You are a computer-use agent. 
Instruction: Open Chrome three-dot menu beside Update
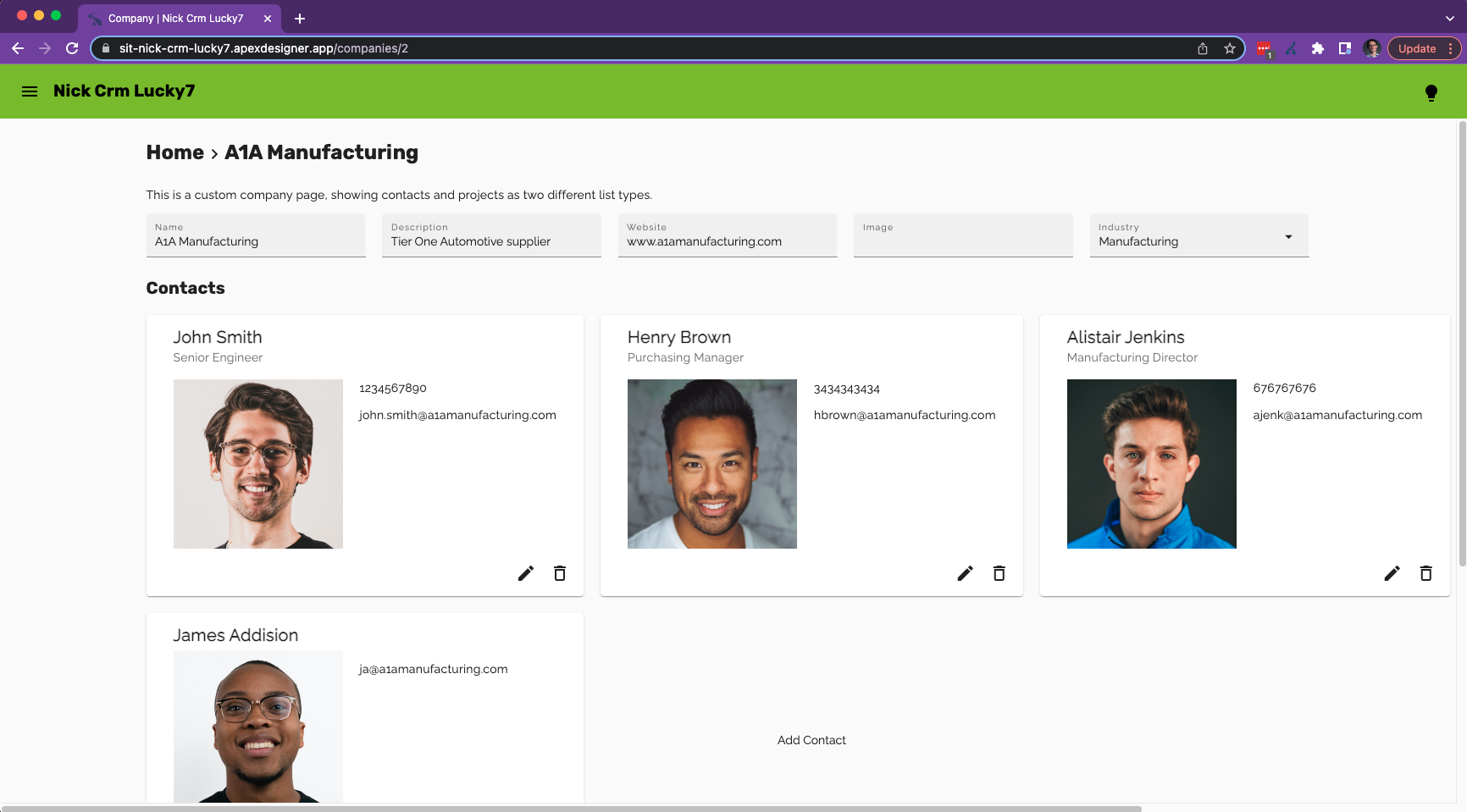point(1450,48)
